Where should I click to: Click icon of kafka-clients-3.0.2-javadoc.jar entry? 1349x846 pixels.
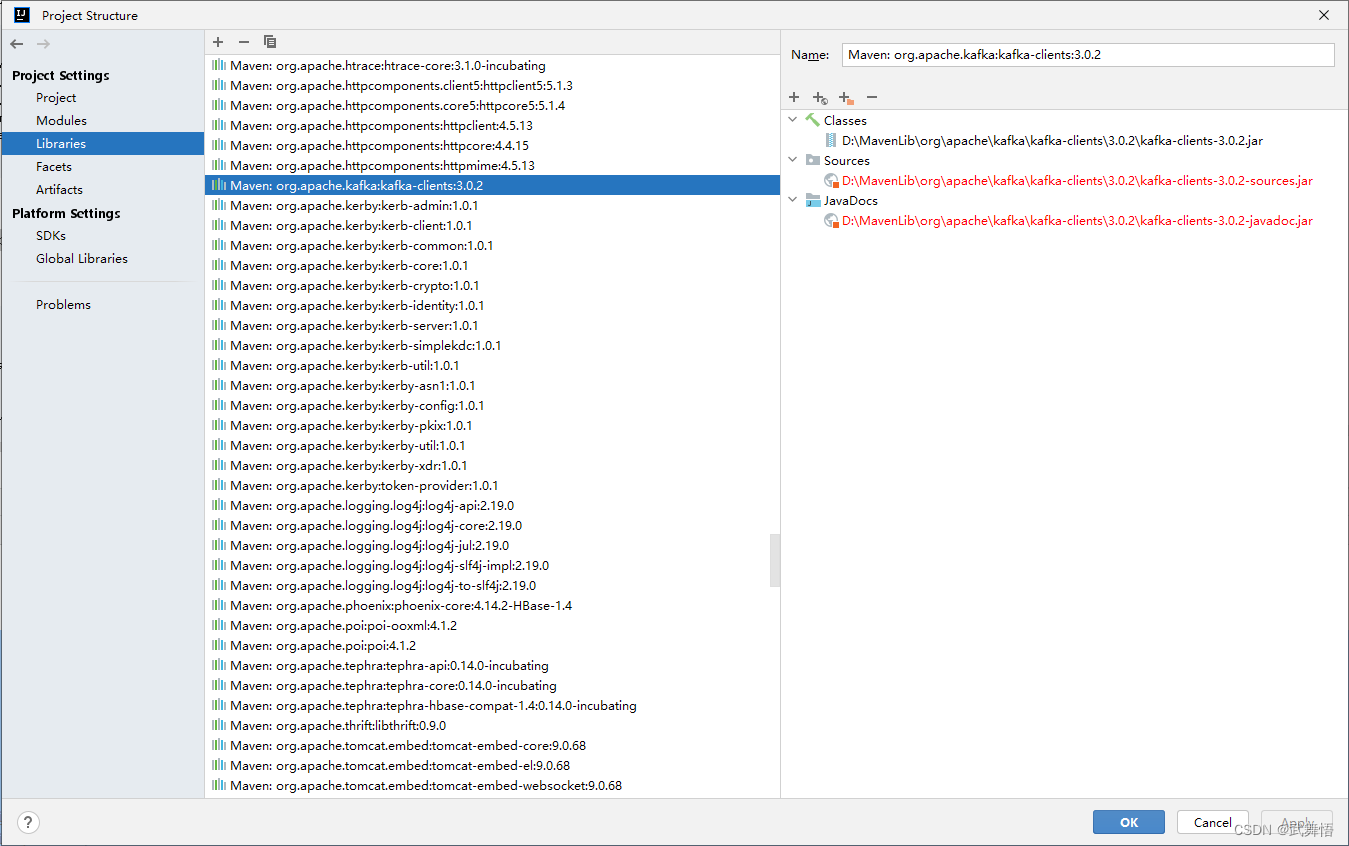[831, 220]
